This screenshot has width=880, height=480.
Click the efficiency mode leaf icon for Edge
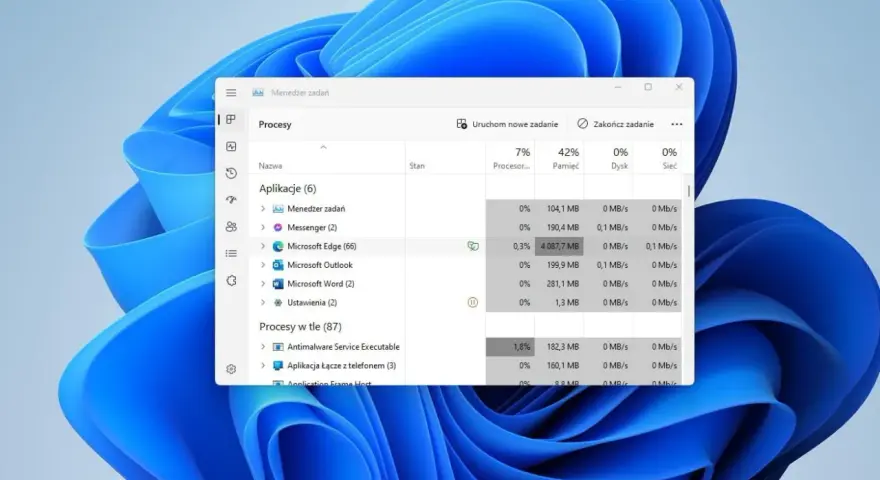473,246
